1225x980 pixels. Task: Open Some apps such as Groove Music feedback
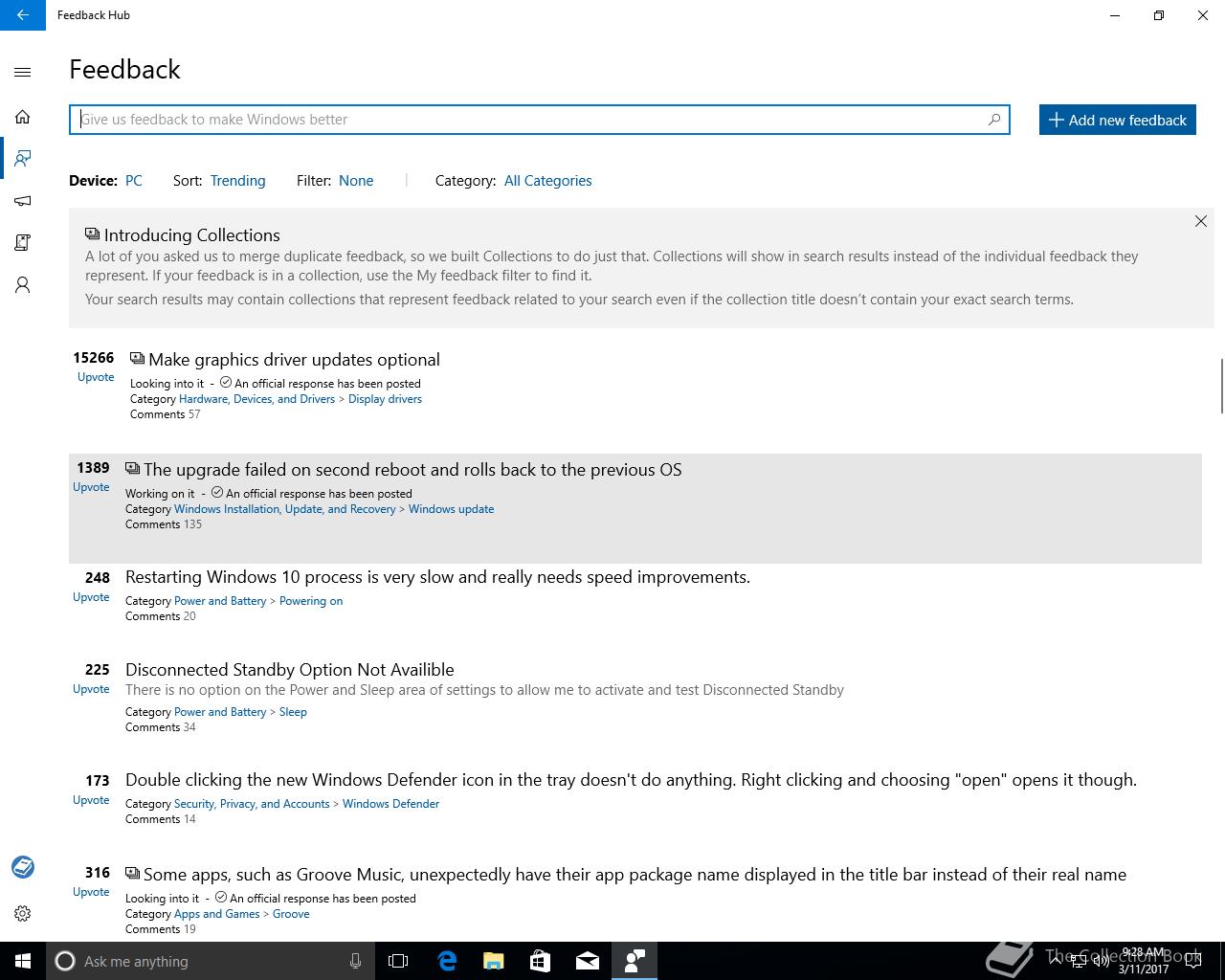[x=635, y=875]
